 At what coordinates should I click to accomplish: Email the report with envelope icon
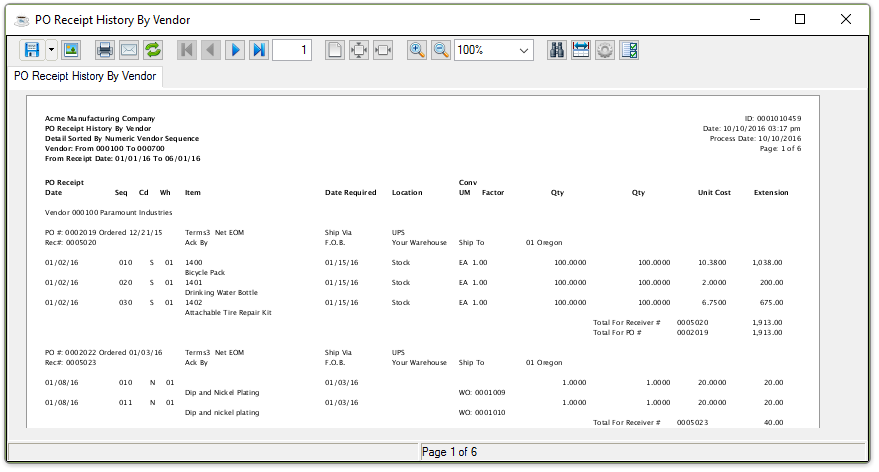coord(128,50)
